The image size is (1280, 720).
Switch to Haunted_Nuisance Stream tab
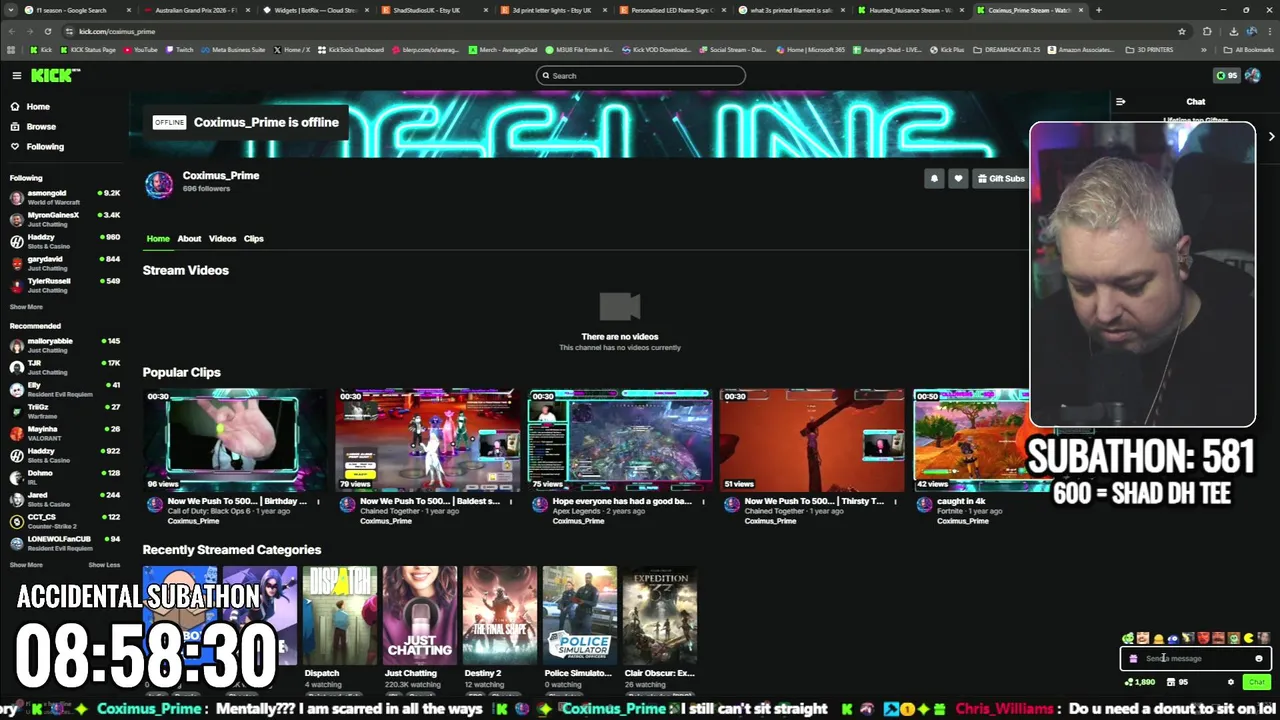pyautogui.click(x=910, y=10)
